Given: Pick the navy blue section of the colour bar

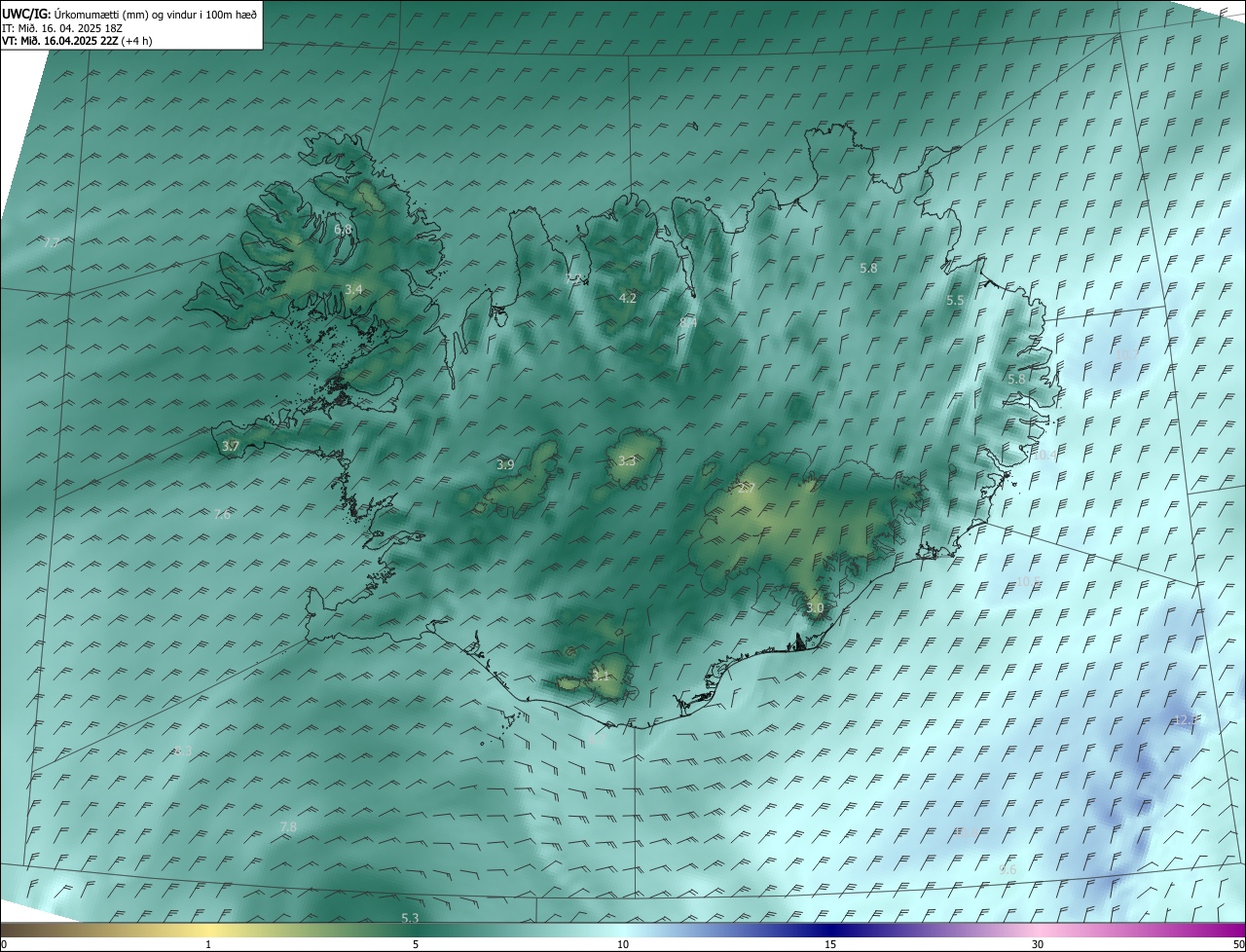Looking at the screenshot, I should [x=830, y=930].
